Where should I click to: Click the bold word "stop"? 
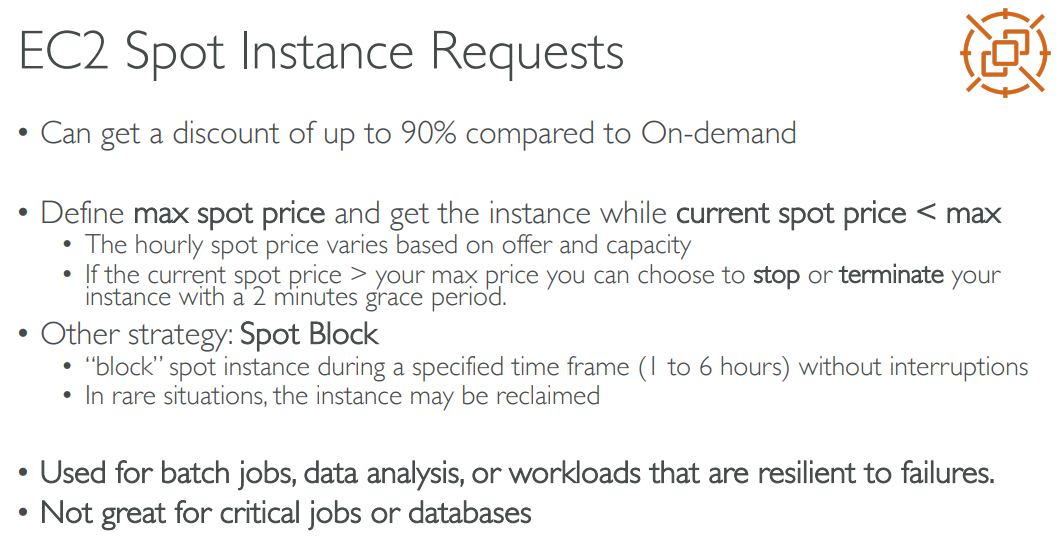[x=777, y=274]
